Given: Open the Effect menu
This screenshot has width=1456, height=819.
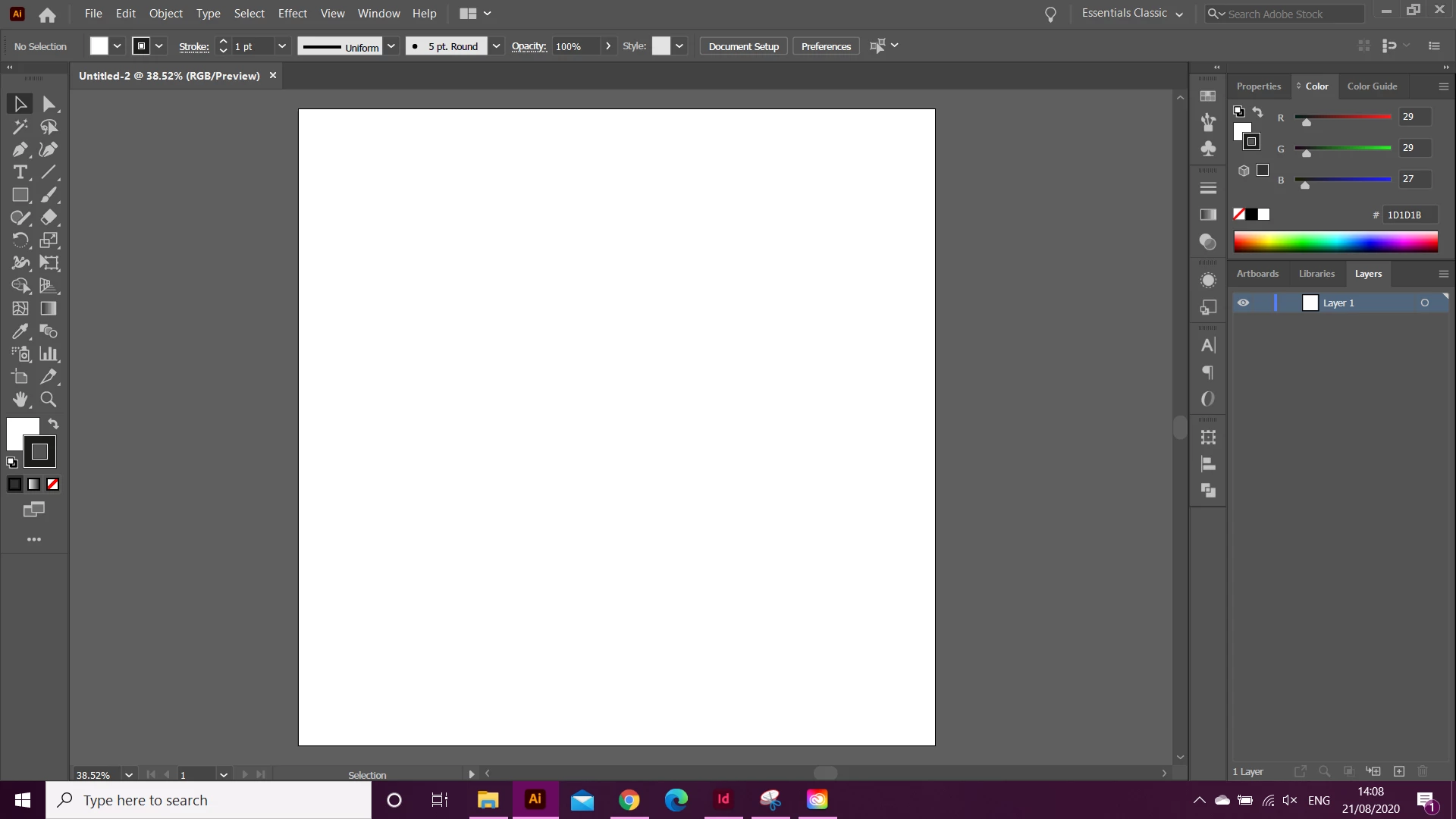Looking at the screenshot, I should 292,14.
